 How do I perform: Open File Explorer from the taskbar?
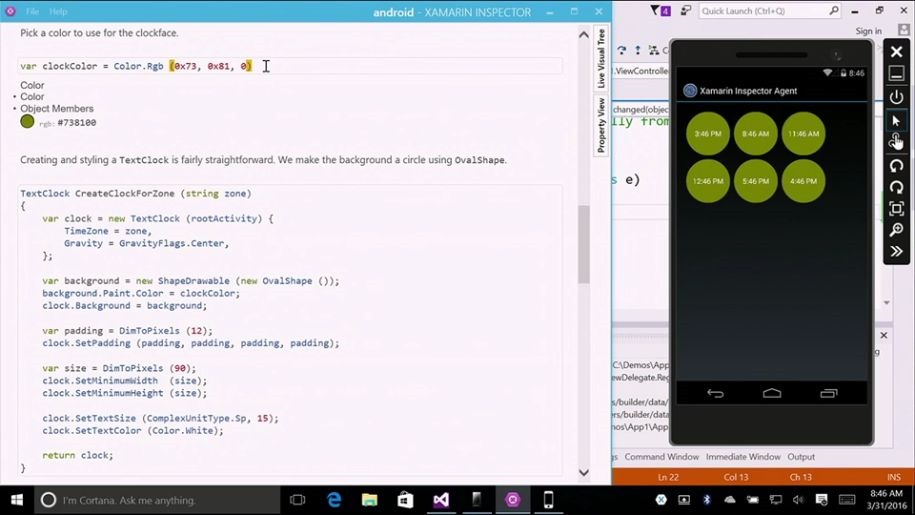tap(369, 500)
